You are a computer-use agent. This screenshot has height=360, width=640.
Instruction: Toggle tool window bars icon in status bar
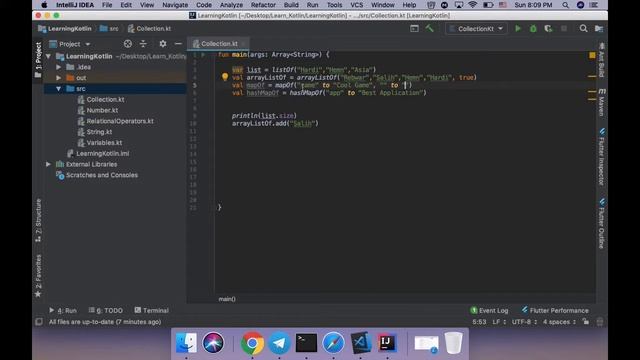click(39, 322)
